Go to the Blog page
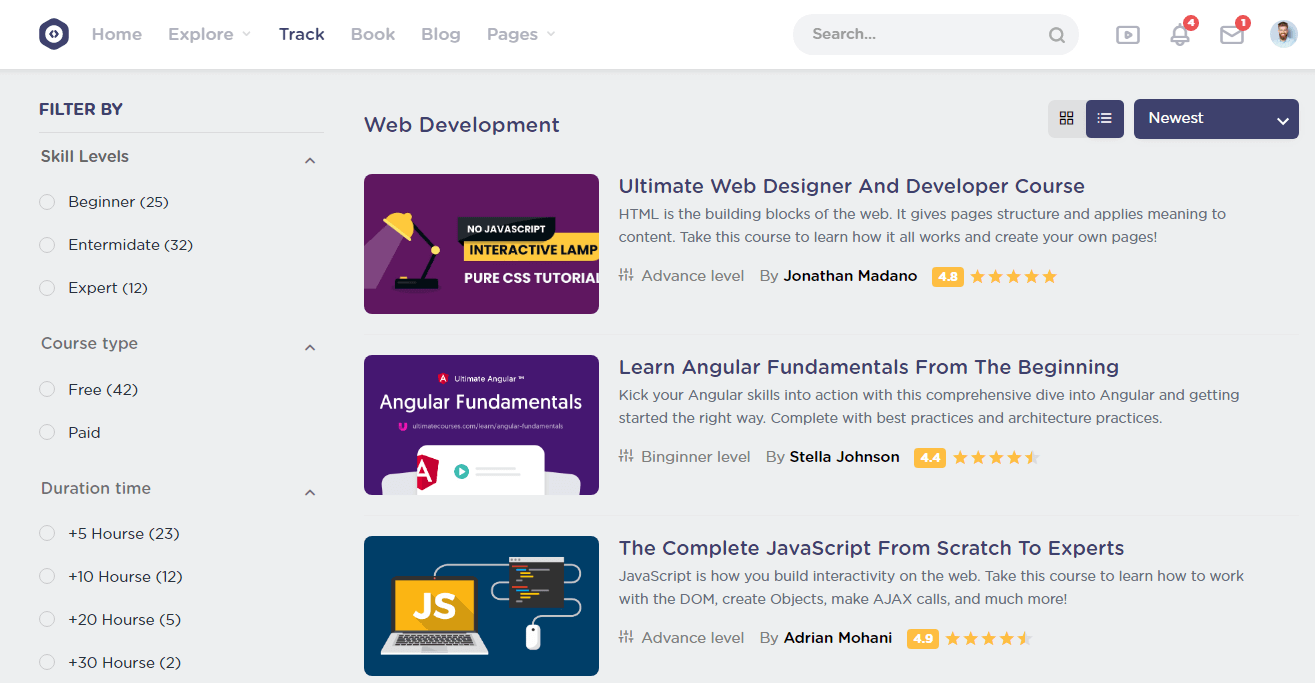 tap(440, 34)
